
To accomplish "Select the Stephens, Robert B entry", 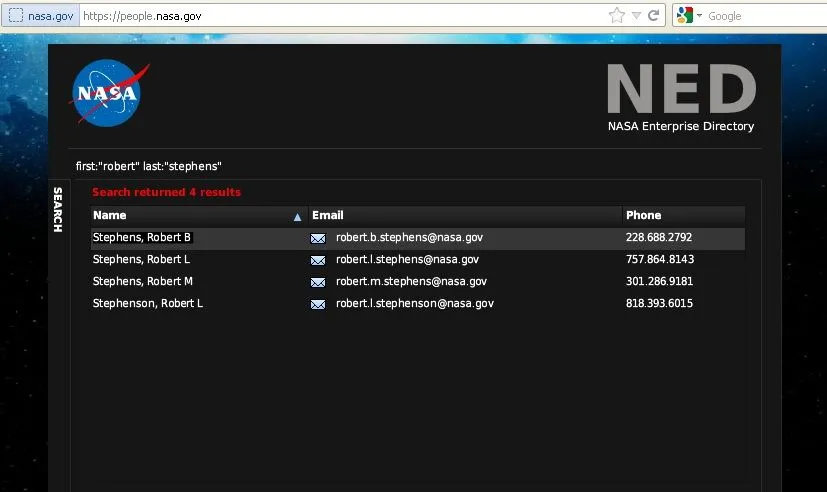I will coord(141,238).
